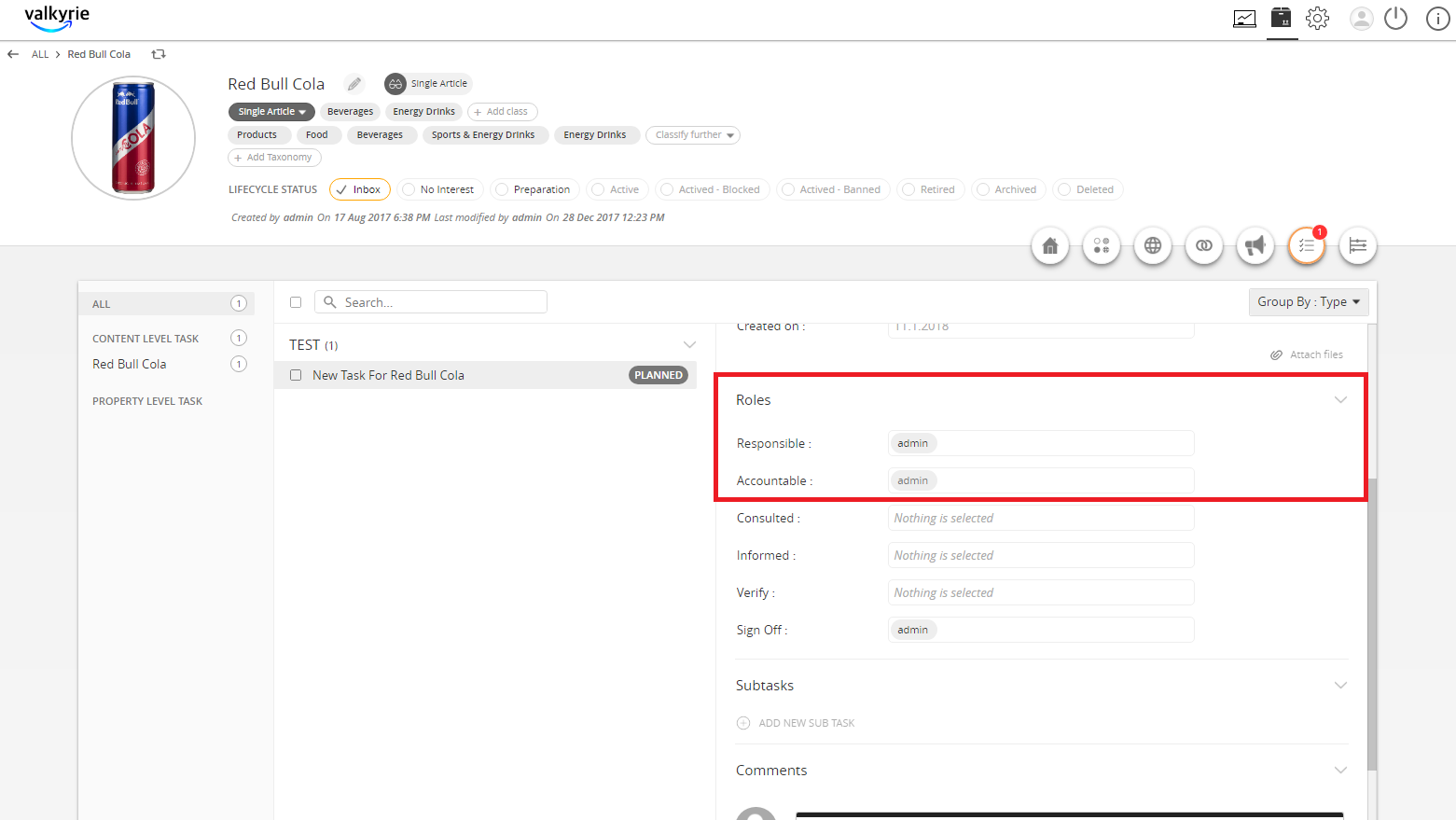
Task: Click the Attach files link
Action: (x=1316, y=354)
